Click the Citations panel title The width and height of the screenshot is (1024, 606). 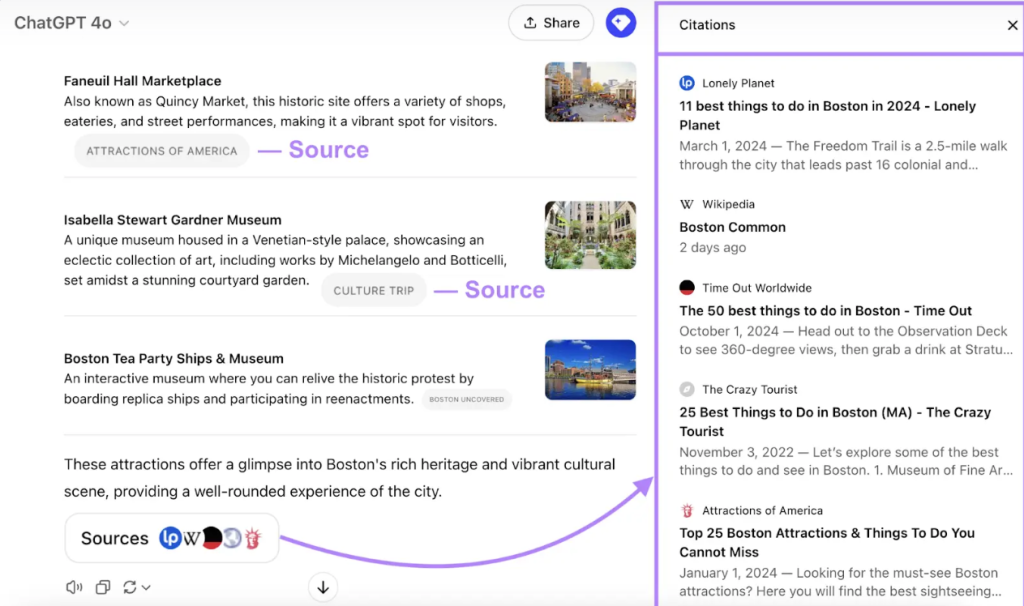tap(707, 25)
